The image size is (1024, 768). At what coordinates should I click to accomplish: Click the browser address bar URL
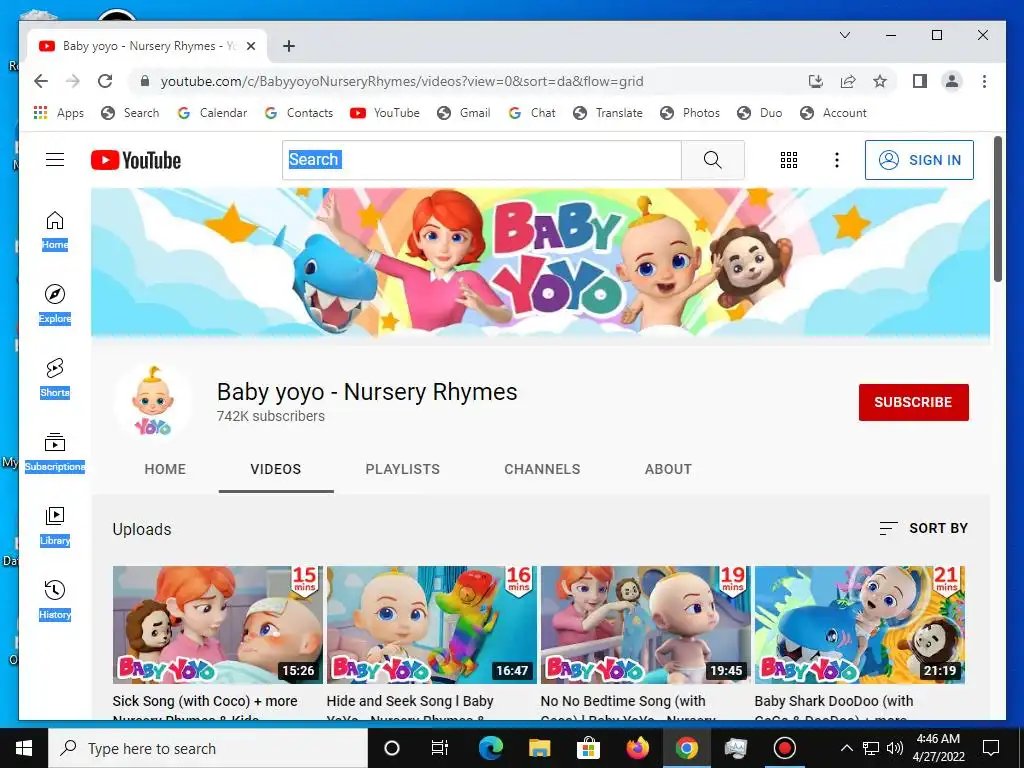point(402,81)
